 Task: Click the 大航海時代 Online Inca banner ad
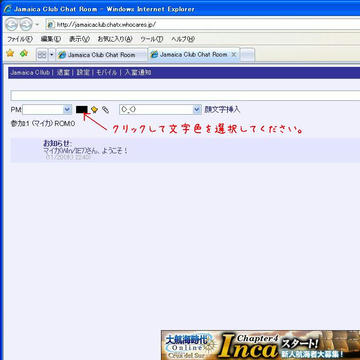(260, 345)
